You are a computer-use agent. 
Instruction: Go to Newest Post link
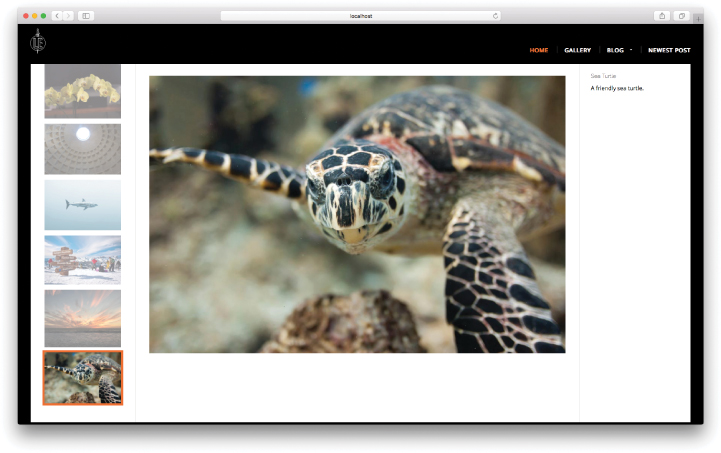click(669, 50)
